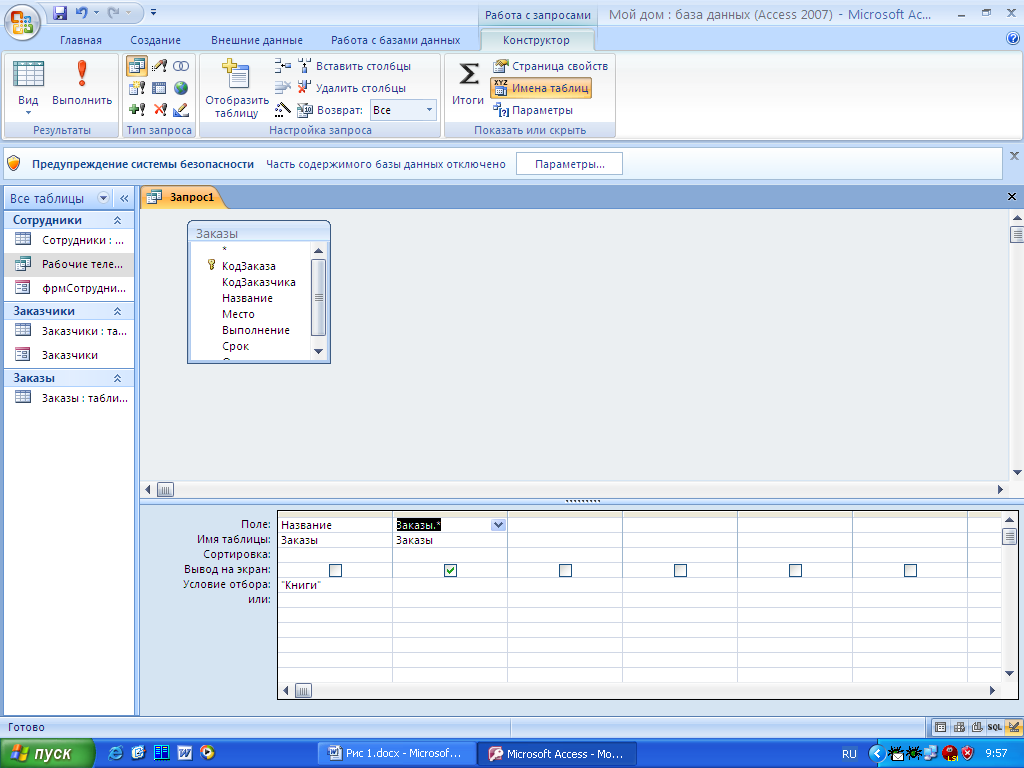The width and height of the screenshot is (1024, 768).
Task: Select КодЗаказчика field in Заказы list
Action: pos(259,282)
